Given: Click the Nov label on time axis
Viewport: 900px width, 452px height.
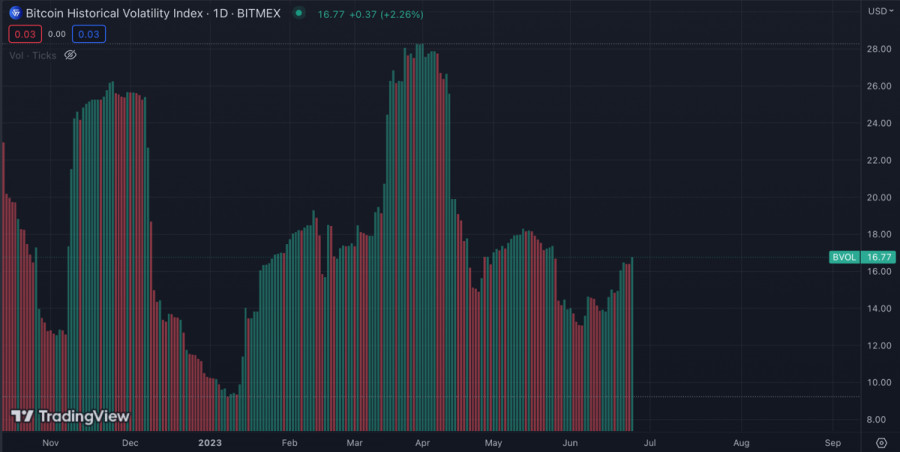Looking at the screenshot, I should 50,441.
